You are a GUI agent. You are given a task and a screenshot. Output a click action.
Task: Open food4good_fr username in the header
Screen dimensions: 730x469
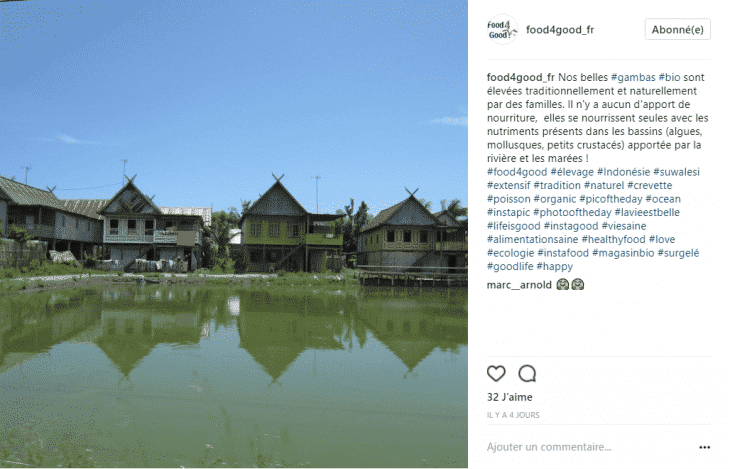(x=560, y=29)
